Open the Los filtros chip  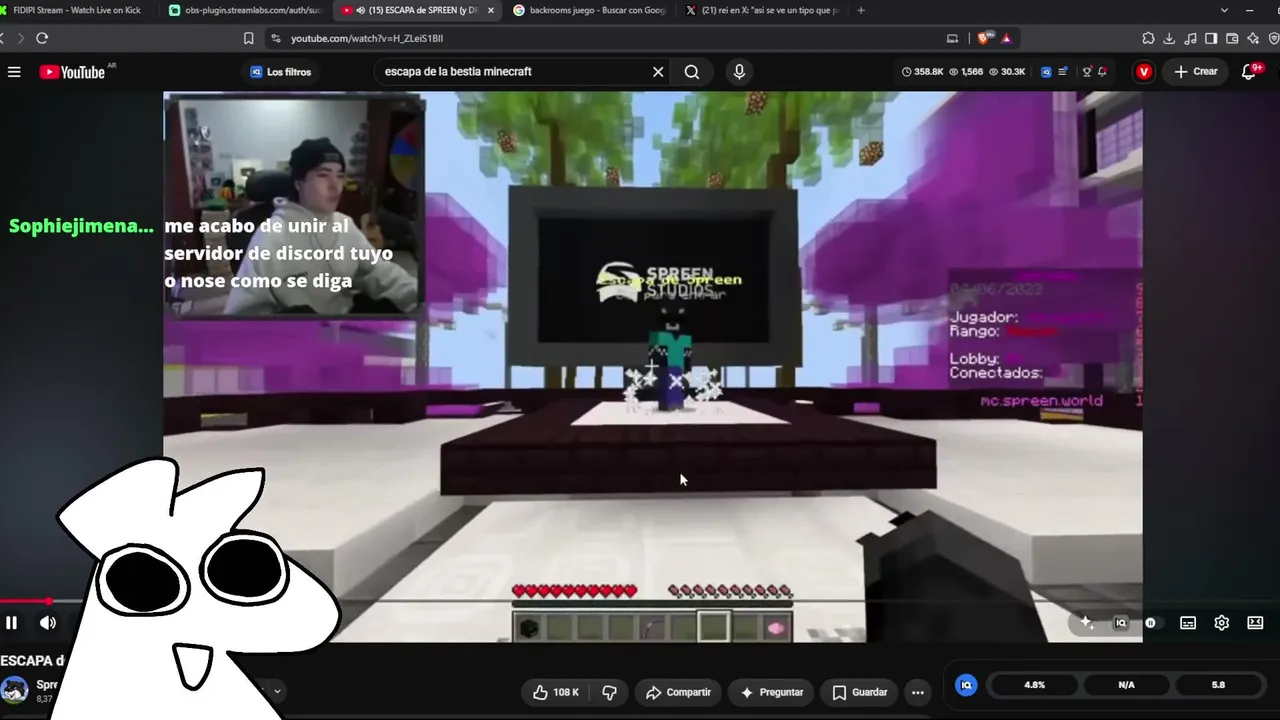tap(281, 72)
